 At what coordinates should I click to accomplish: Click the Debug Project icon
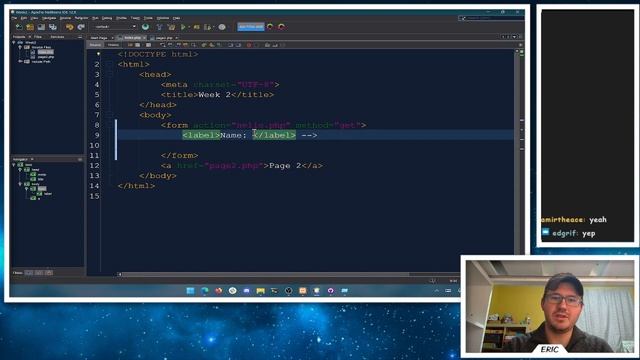click(197, 27)
